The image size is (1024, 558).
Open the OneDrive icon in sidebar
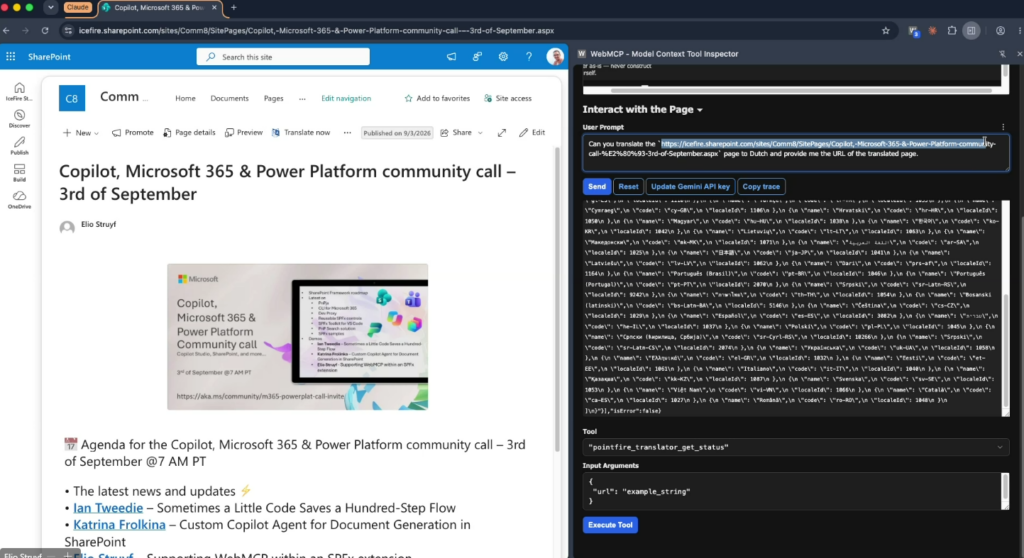[x=20, y=200]
